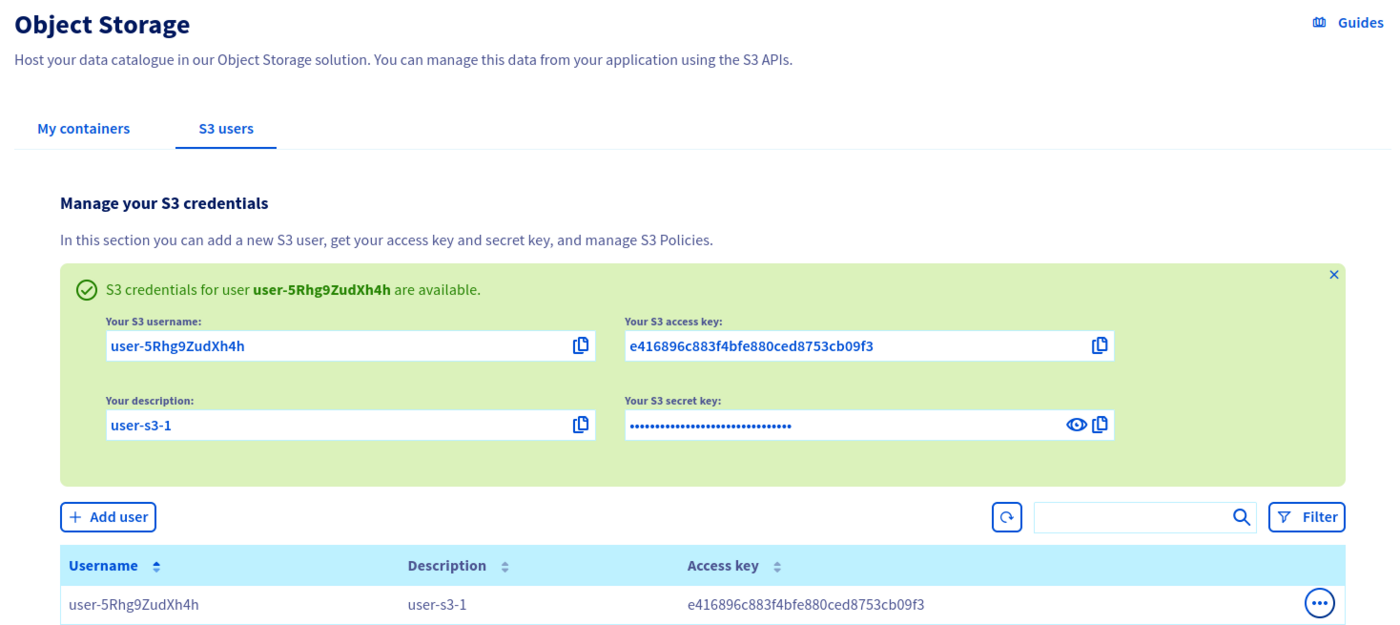Viewport: 1400px width, 625px height.
Task: Dismiss the green credentials banner
Action: pos(1333,275)
